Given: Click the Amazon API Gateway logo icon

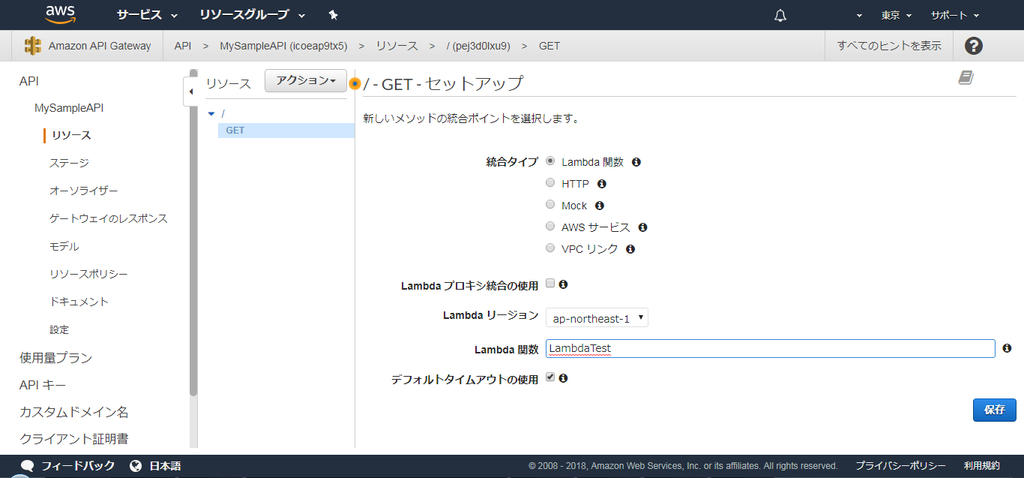Looking at the screenshot, I should click(x=33, y=46).
